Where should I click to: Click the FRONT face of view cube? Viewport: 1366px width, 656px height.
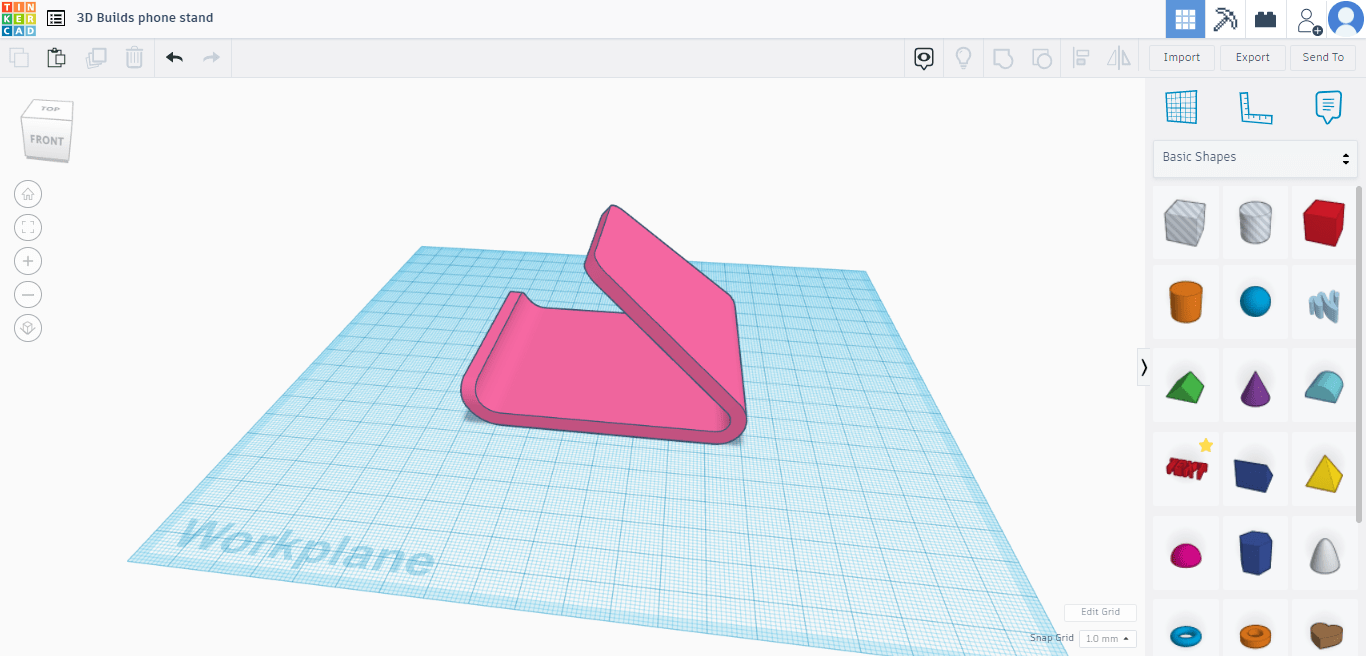46,141
